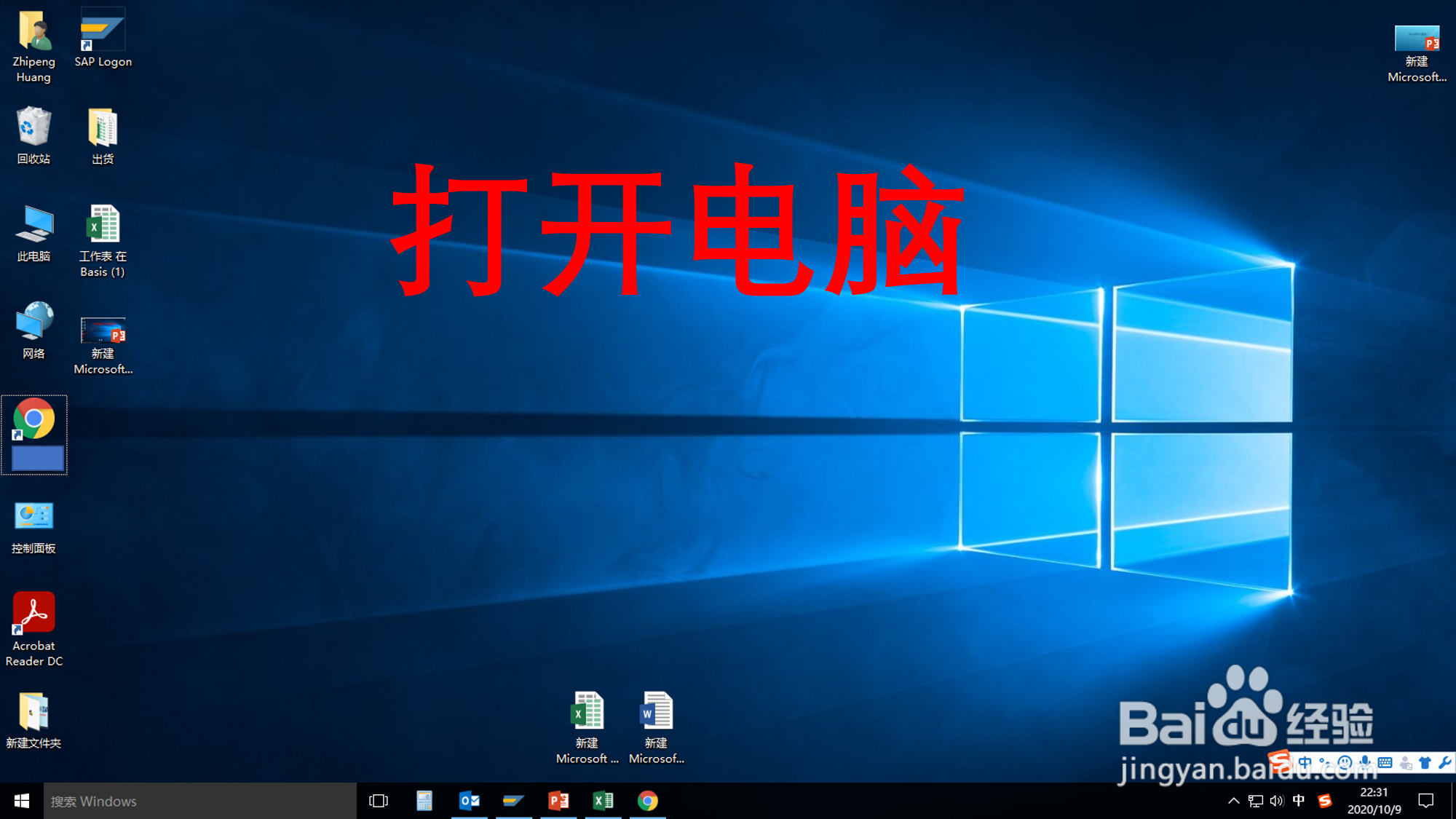Open the Action Center notifications button

(1426, 801)
